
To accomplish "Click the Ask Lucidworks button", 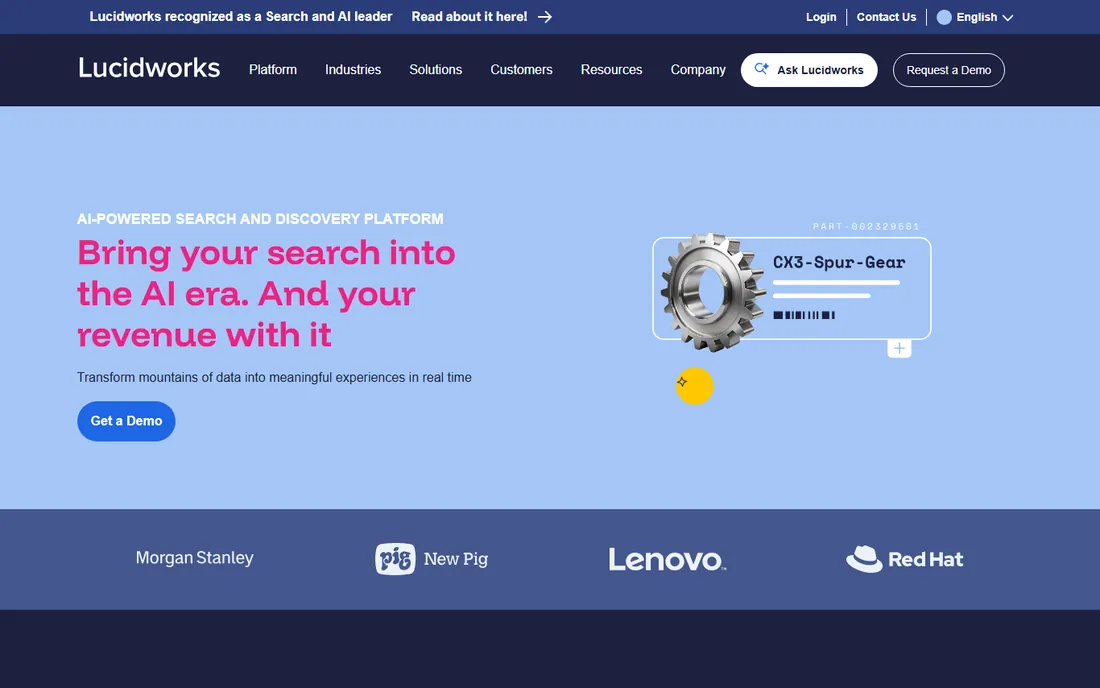I will coord(809,70).
